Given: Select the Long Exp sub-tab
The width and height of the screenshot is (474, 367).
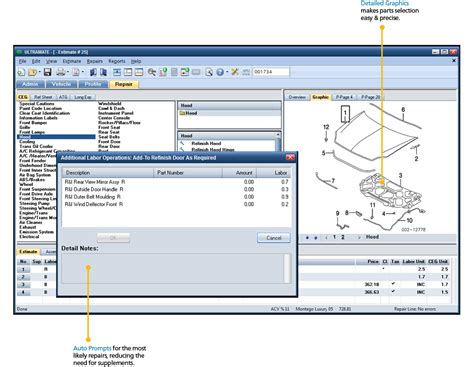Looking at the screenshot, I should coord(83,97).
